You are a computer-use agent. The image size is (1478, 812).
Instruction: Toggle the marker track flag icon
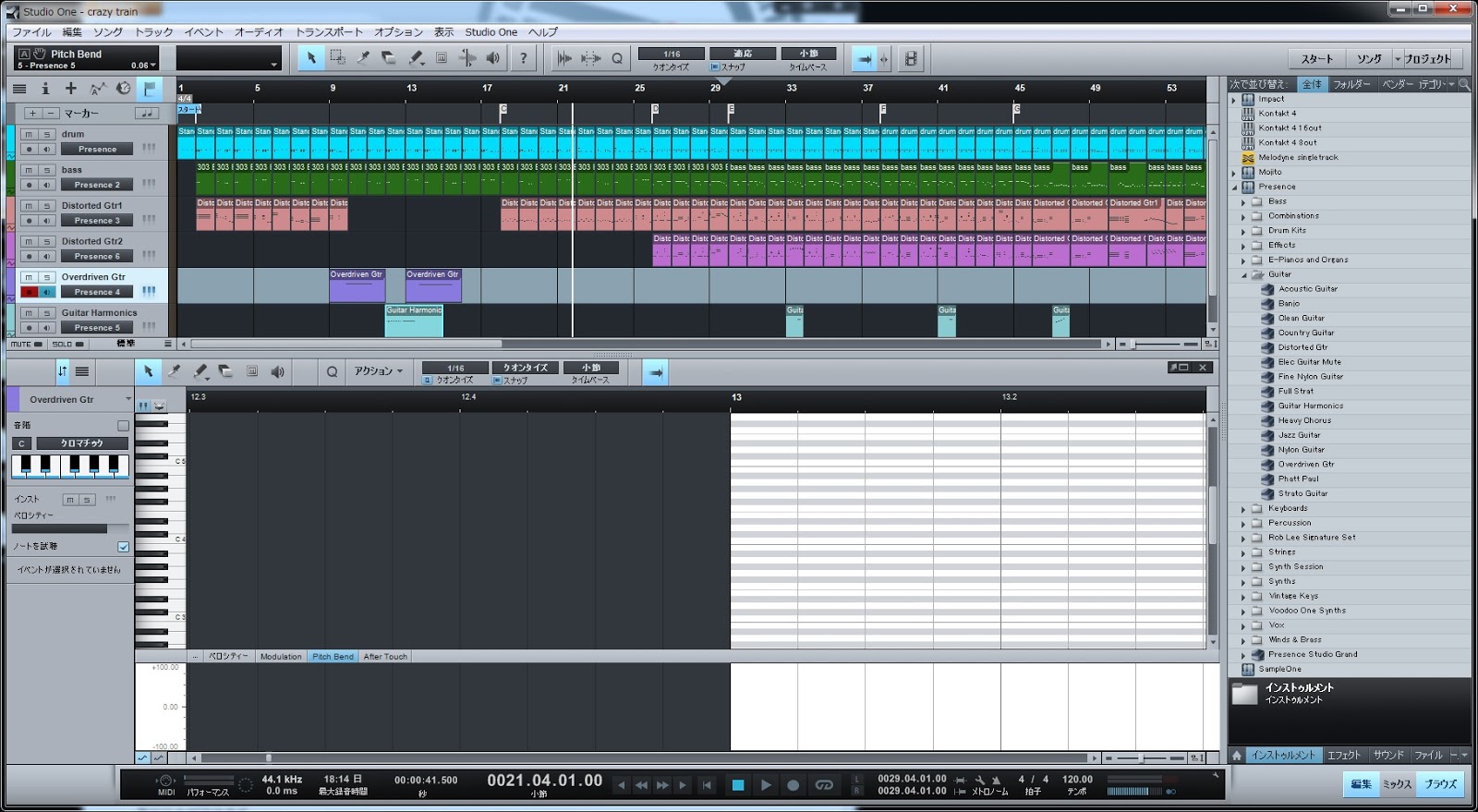tap(149, 89)
